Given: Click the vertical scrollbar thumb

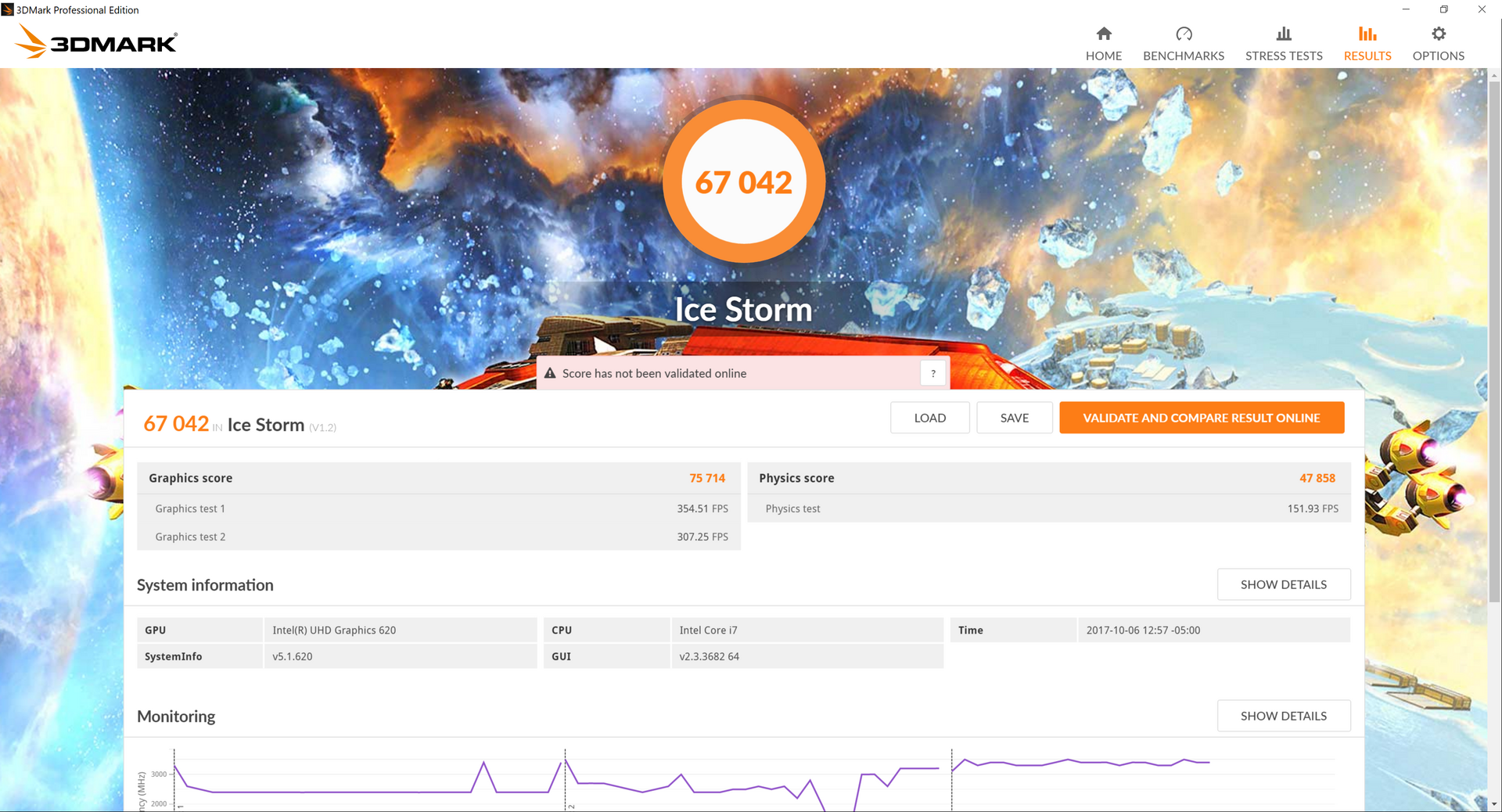Looking at the screenshot, I should (1494, 336).
